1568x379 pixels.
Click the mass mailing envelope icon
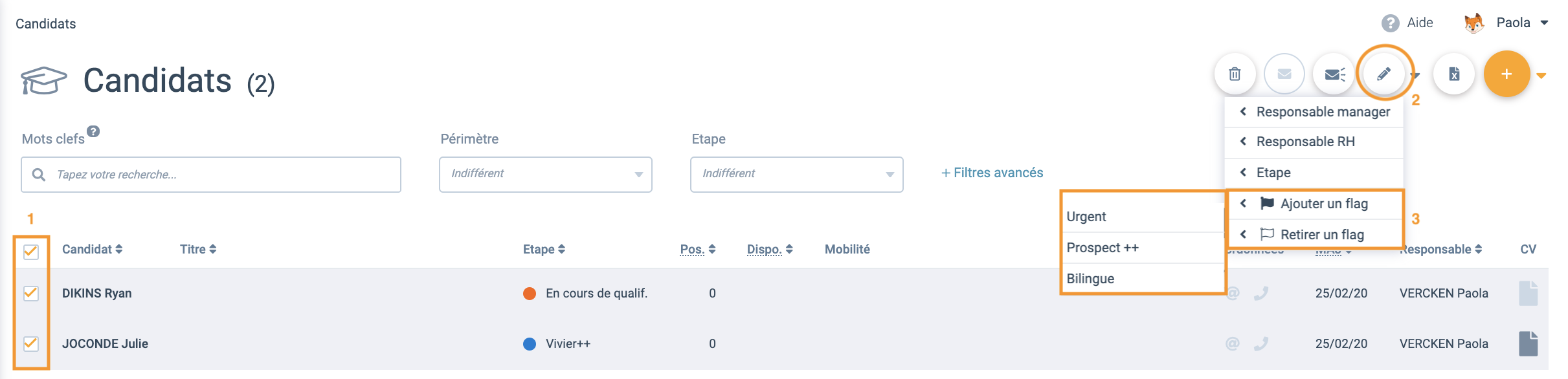(x=1334, y=74)
